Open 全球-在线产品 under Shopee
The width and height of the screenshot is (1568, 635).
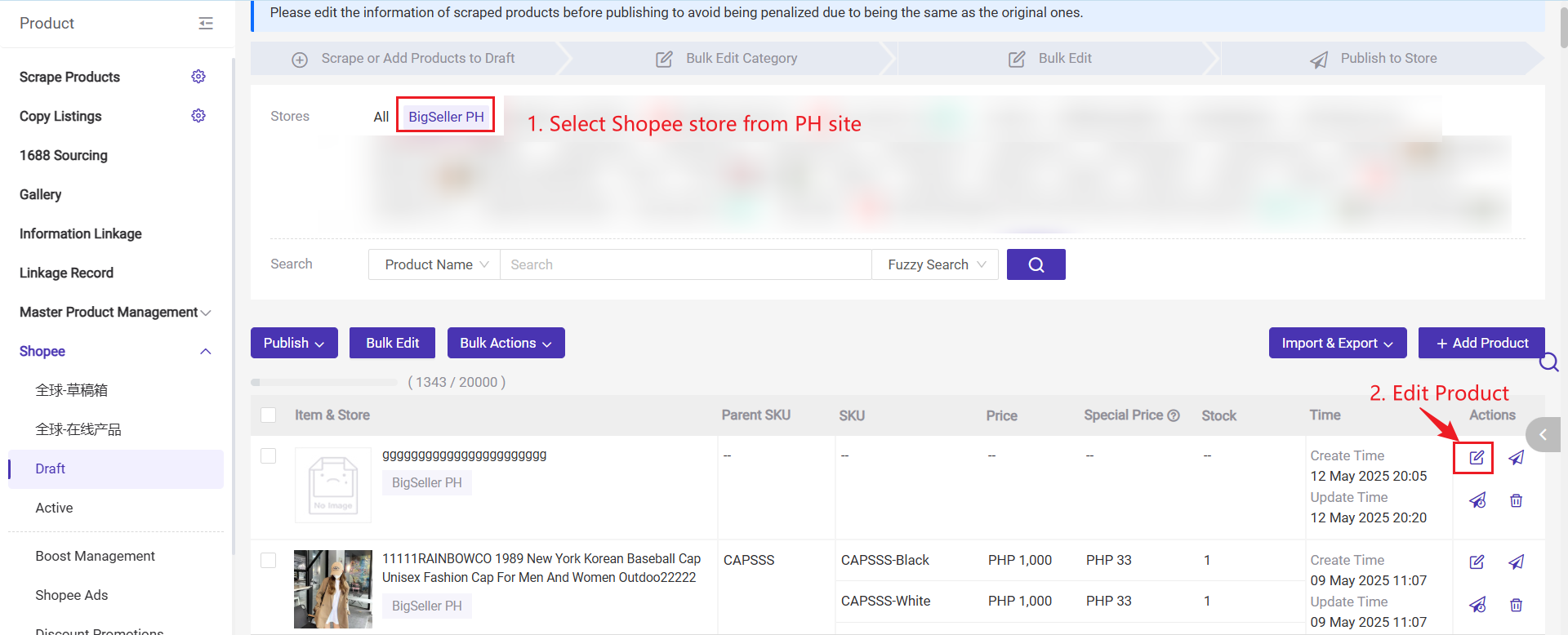coord(78,429)
